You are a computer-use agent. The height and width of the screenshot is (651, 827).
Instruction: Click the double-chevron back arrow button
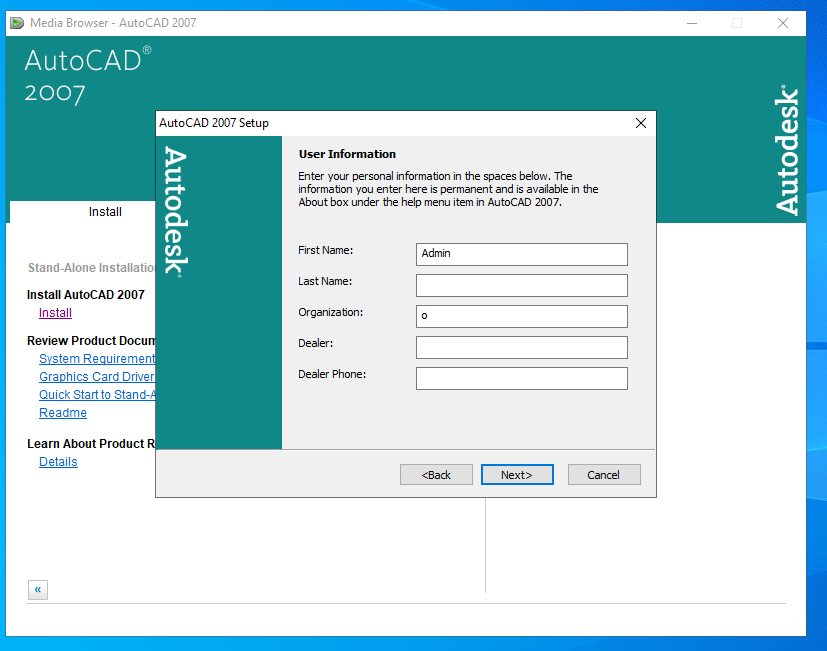coord(38,590)
